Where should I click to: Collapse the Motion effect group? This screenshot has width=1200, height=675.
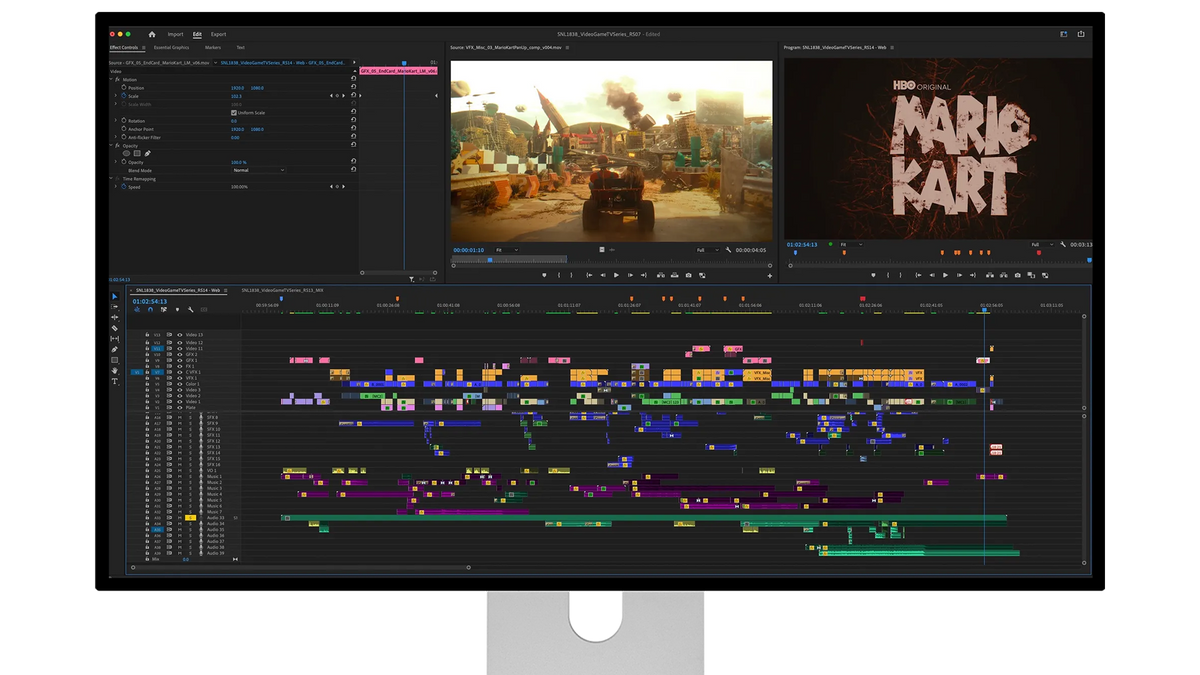pyautogui.click(x=112, y=80)
